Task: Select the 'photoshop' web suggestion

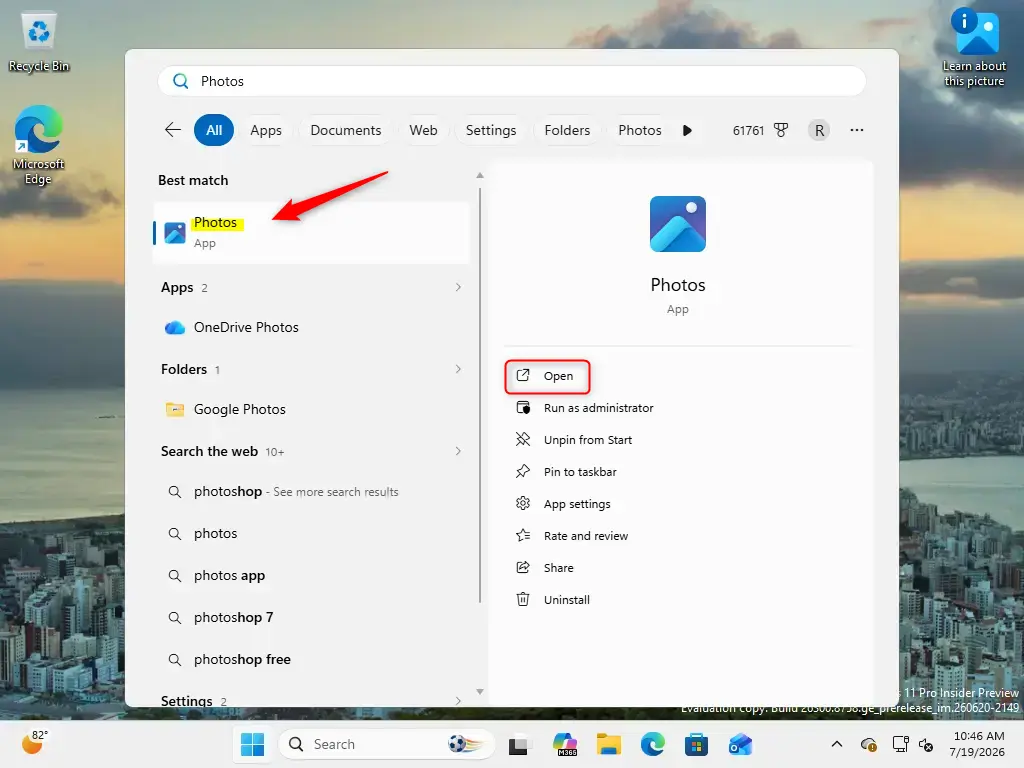Action: (x=312, y=492)
